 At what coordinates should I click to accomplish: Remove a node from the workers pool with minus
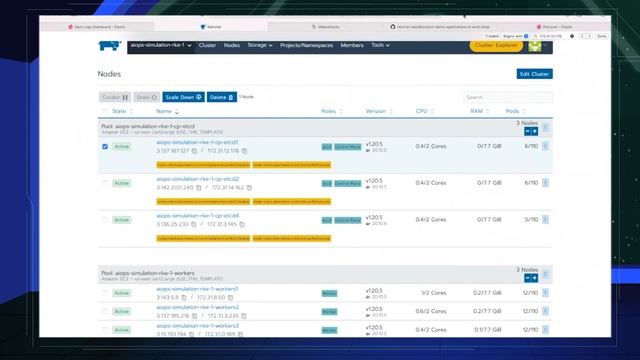coord(527,278)
